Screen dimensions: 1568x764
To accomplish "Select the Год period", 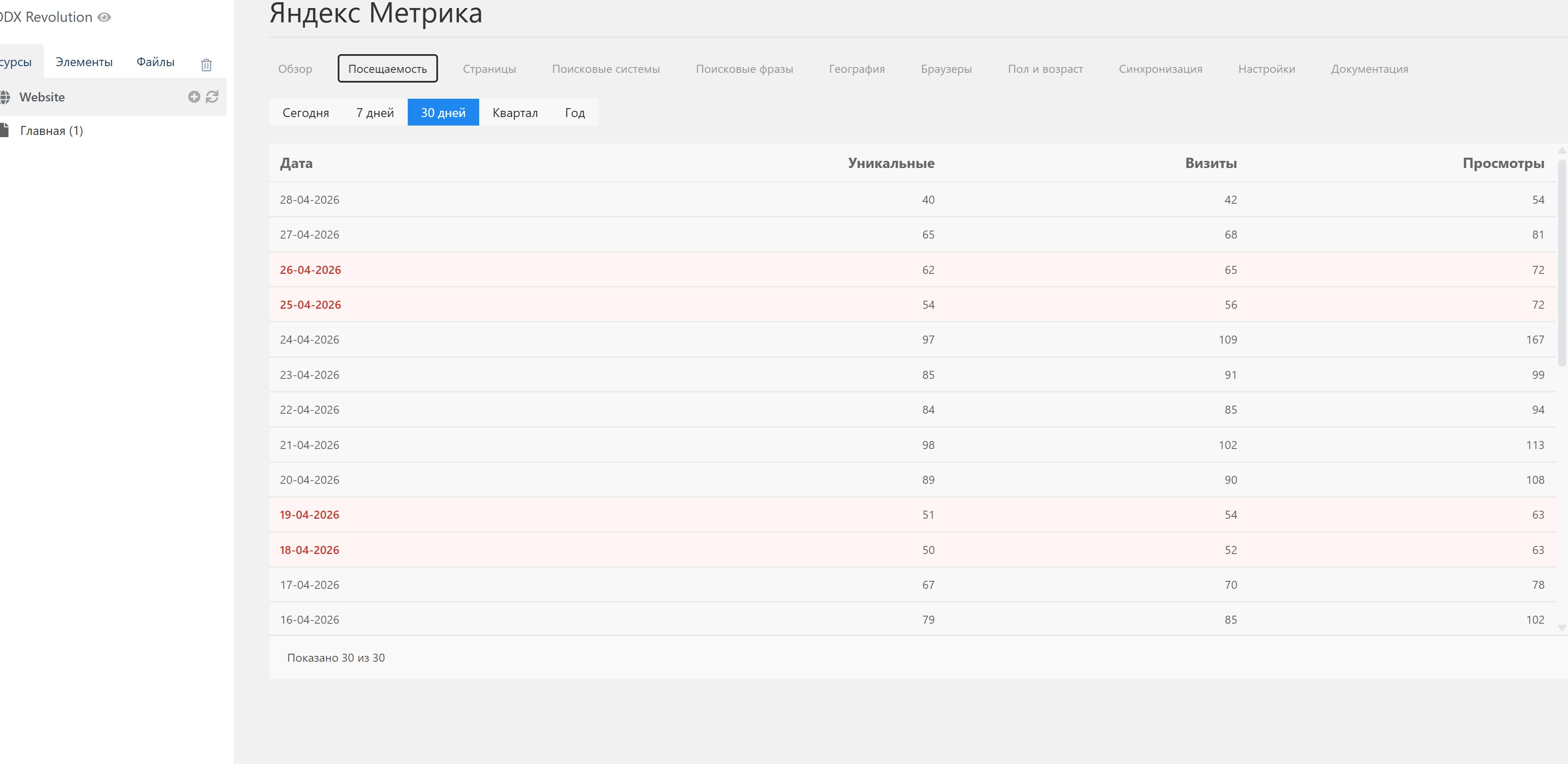I will (575, 113).
